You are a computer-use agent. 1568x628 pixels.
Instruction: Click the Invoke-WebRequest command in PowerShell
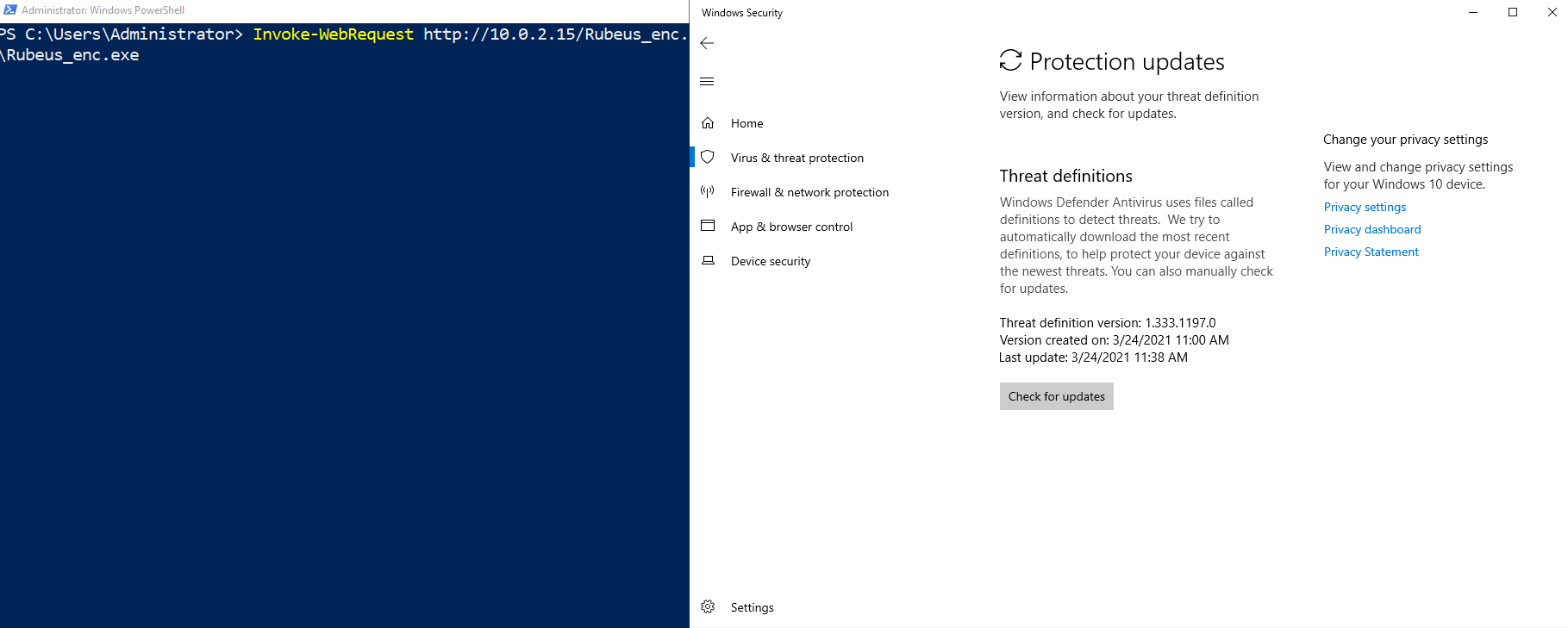(333, 34)
